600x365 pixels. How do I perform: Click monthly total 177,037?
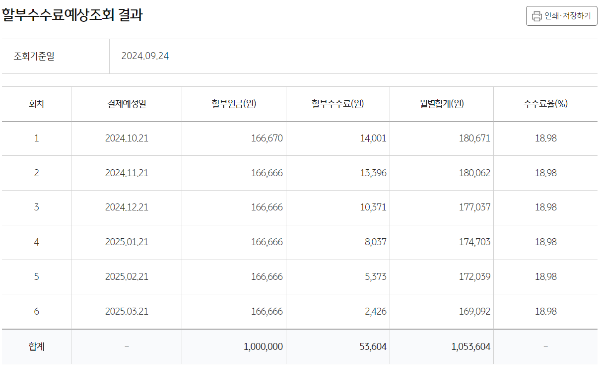[x=475, y=207]
